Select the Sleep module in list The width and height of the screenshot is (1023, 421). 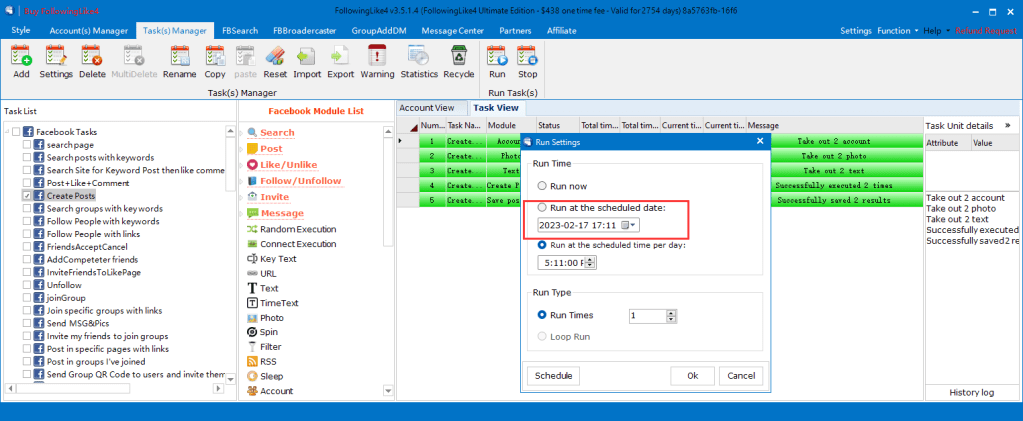pos(271,376)
